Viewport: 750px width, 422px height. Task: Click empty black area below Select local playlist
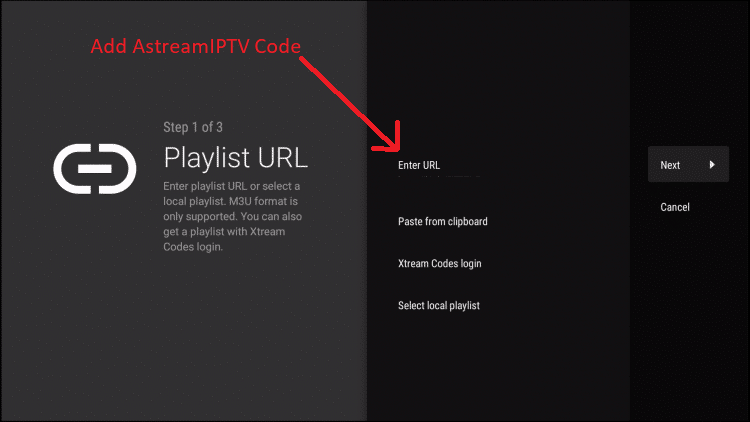click(497, 368)
